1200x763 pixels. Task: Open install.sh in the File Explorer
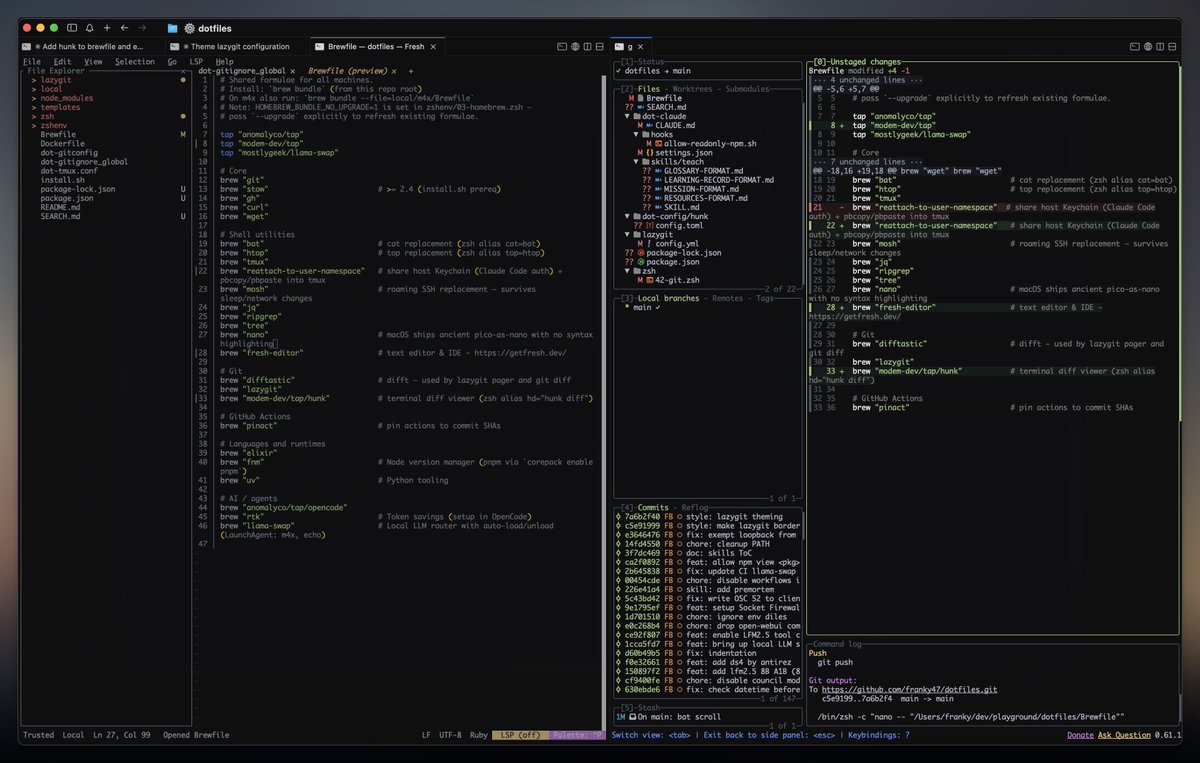[x=63, y=180]
